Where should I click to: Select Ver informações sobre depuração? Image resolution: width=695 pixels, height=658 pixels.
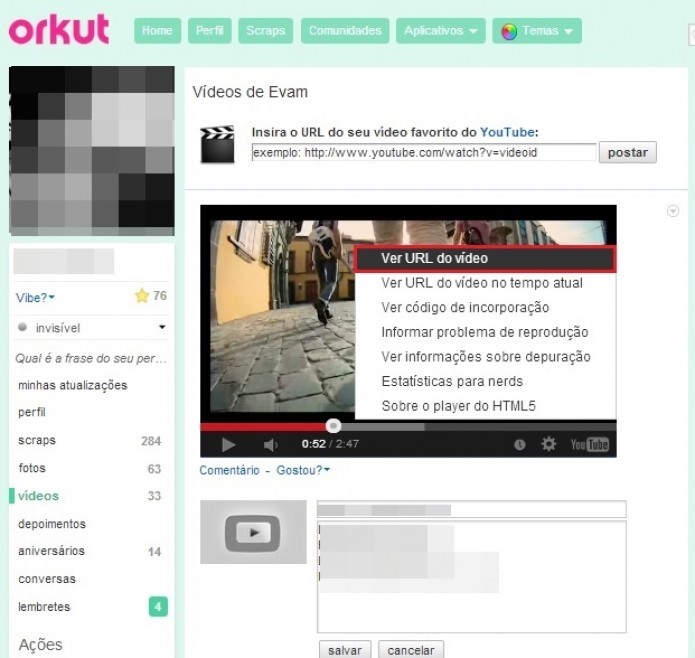coord(485,357)
